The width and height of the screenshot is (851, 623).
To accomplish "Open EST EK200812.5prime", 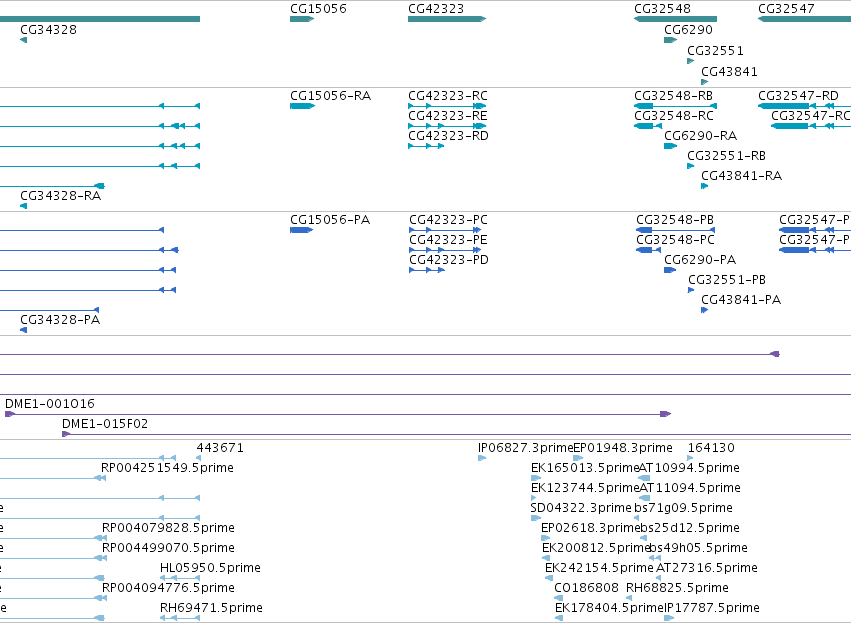I will [596, 548].
